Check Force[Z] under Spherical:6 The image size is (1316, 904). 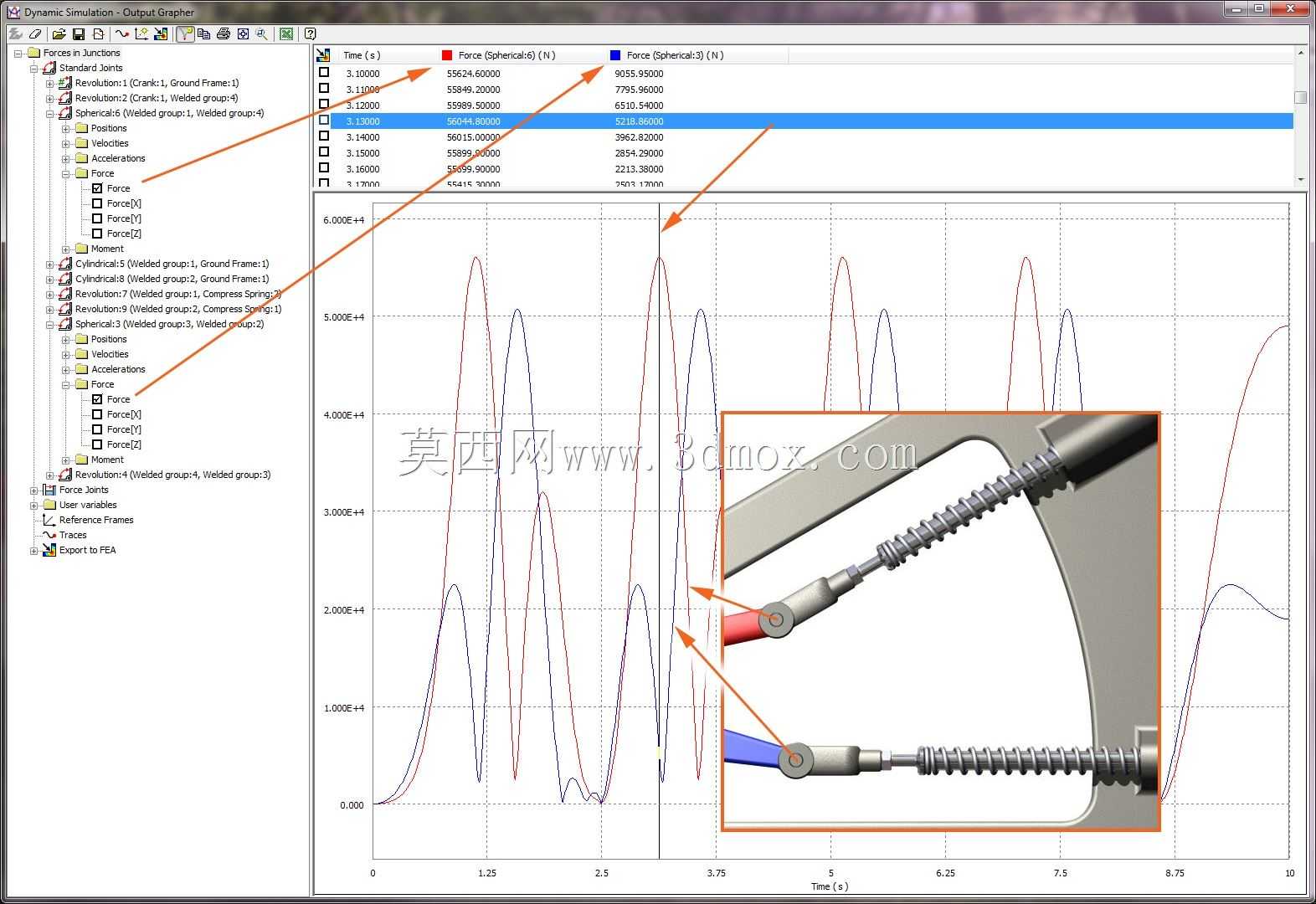coord(97,234)
